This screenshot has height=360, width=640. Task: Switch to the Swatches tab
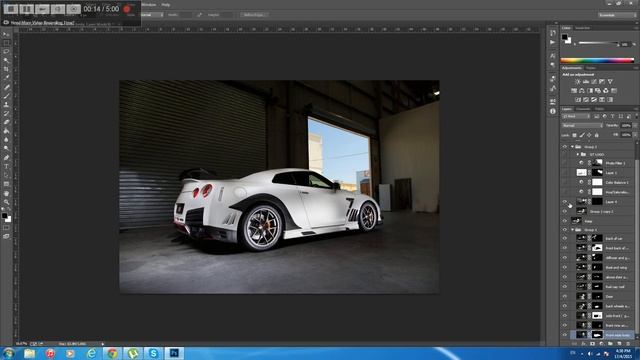point(583,28)
